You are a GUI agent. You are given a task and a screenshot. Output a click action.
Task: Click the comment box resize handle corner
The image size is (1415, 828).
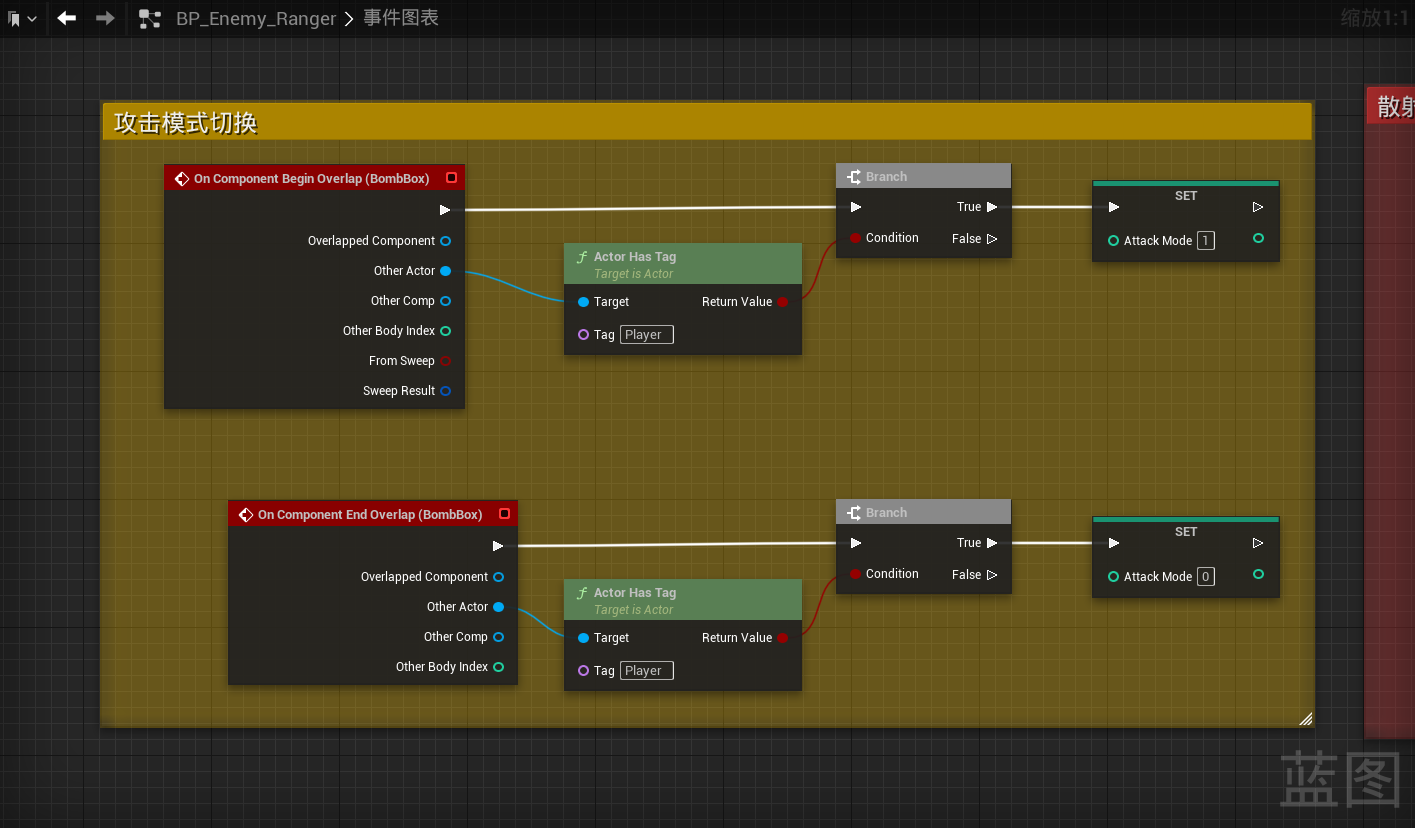click(1305, 718)
